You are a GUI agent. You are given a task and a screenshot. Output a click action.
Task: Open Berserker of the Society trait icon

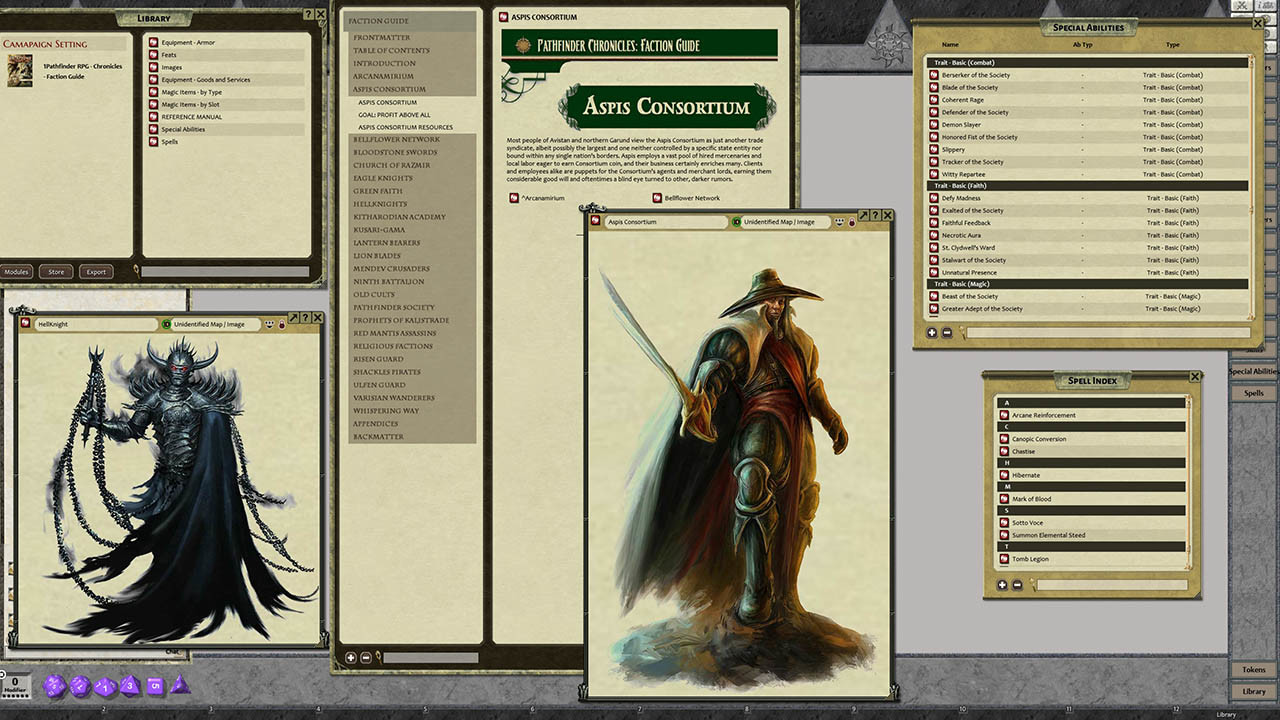point(934,75)
